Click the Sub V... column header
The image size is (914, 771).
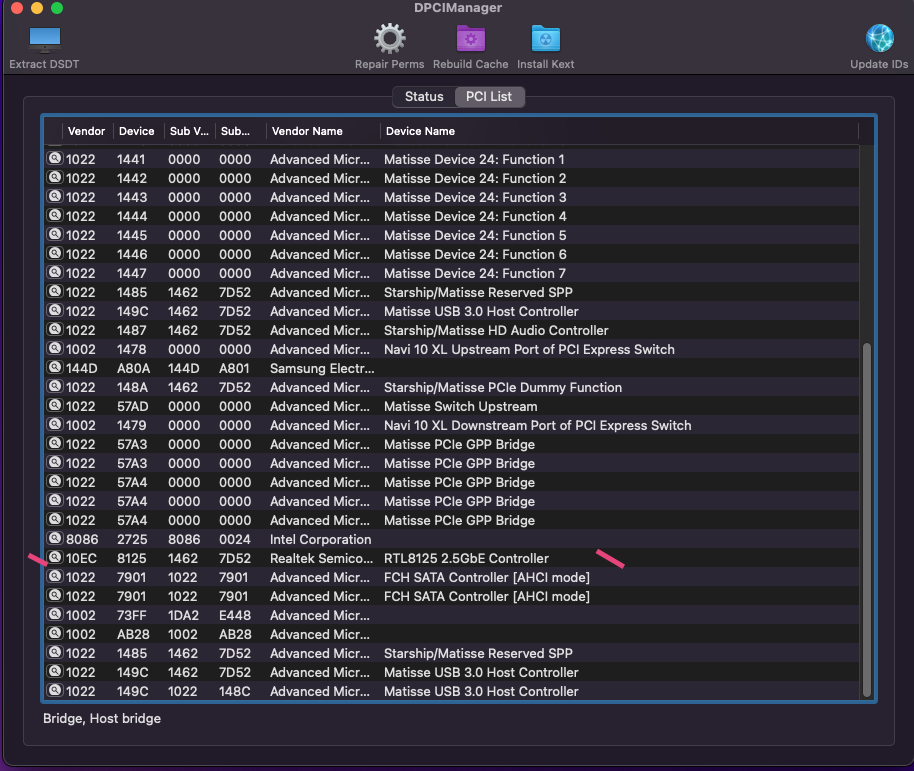[188, 131]
